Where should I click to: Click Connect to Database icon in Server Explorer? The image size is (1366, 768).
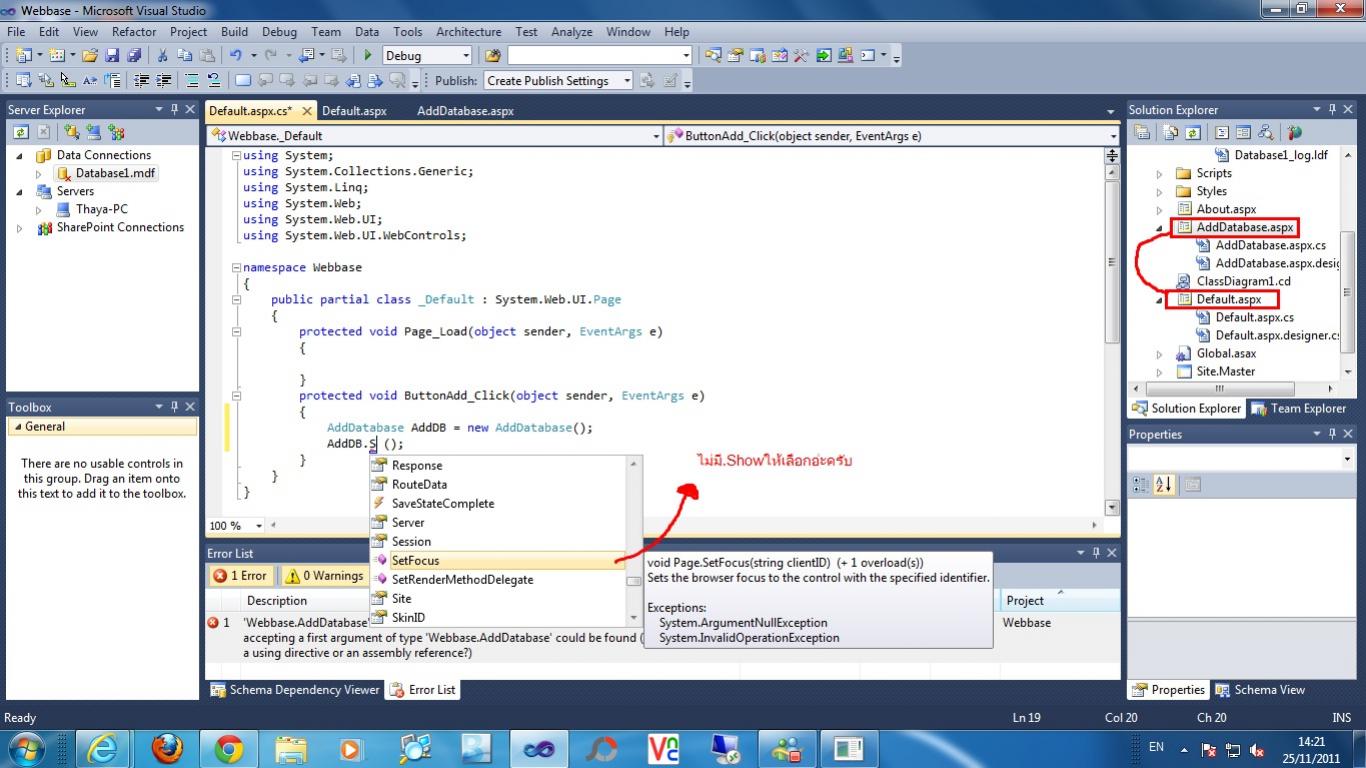(x=72, y=132)
